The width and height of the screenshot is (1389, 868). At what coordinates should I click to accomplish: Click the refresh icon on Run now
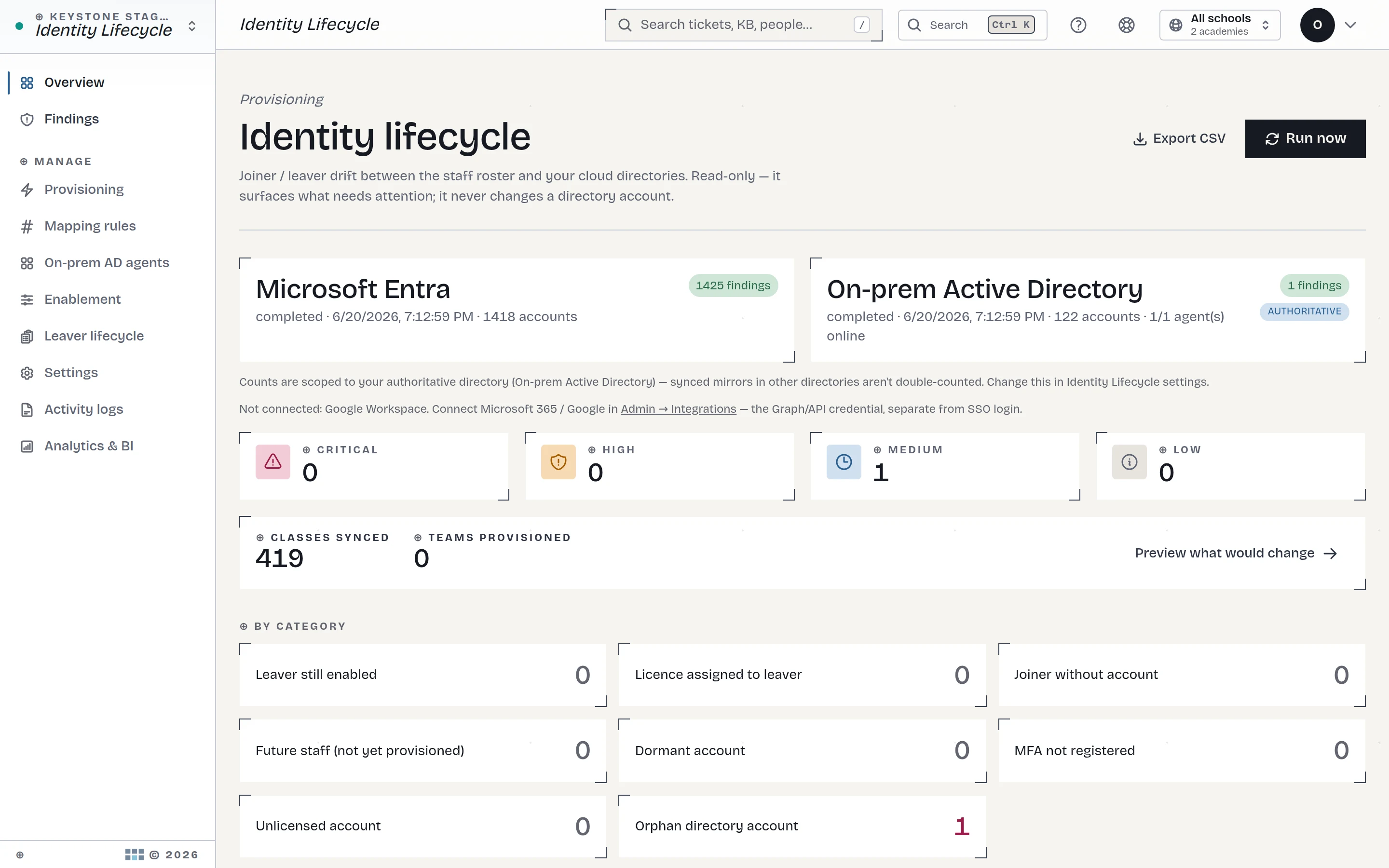[1272, 139]
